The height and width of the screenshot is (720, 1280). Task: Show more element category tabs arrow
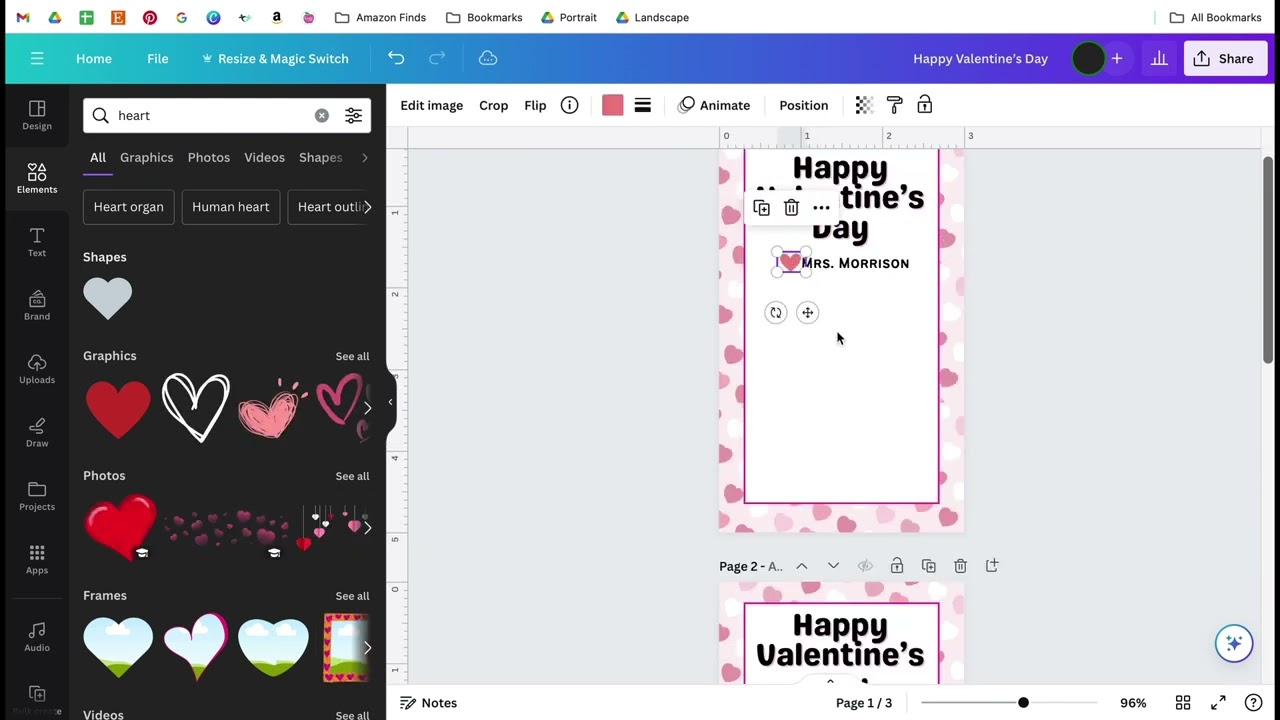[365, 157]
